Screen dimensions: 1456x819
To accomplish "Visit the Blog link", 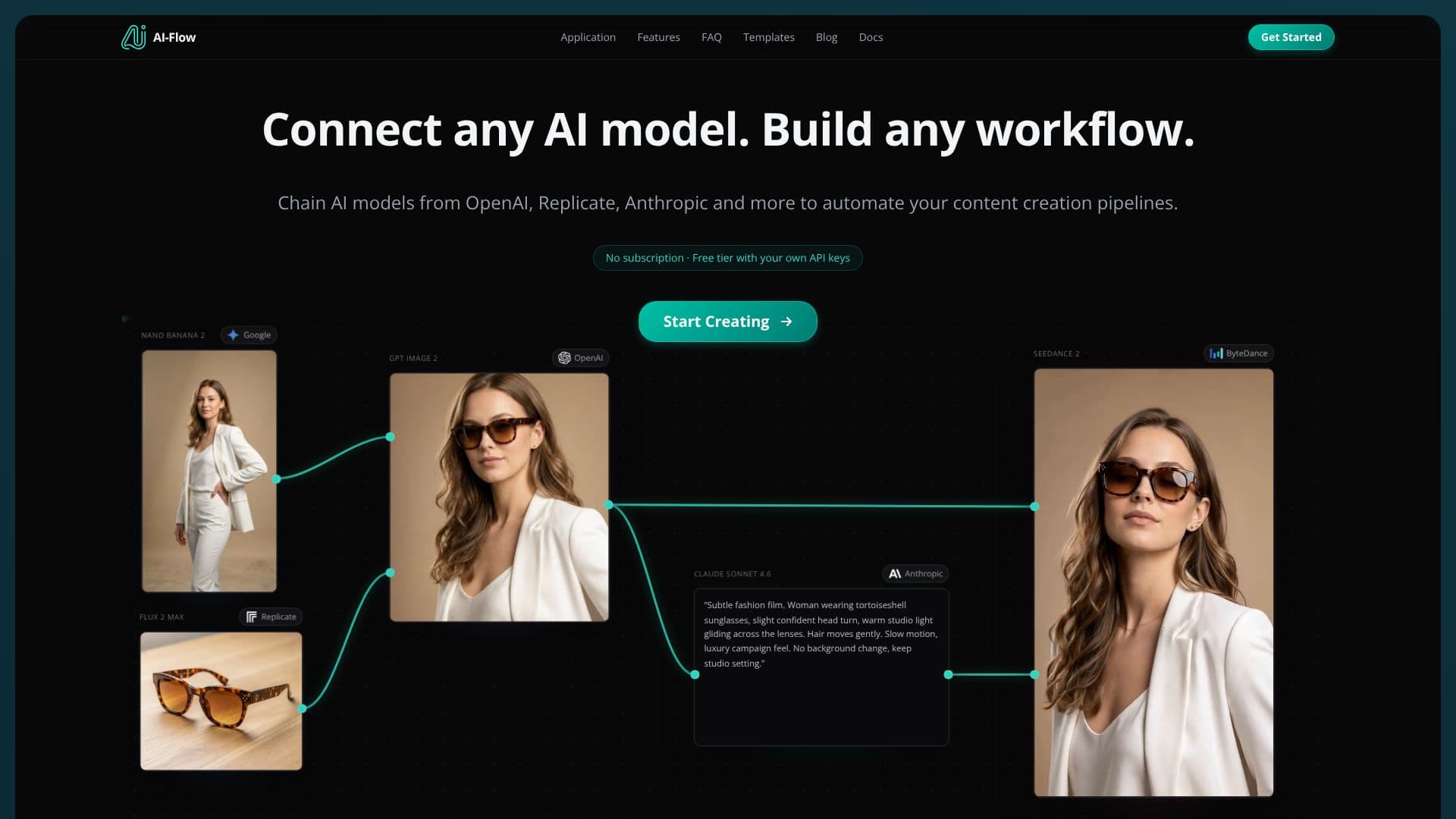I will pos(827,37).
